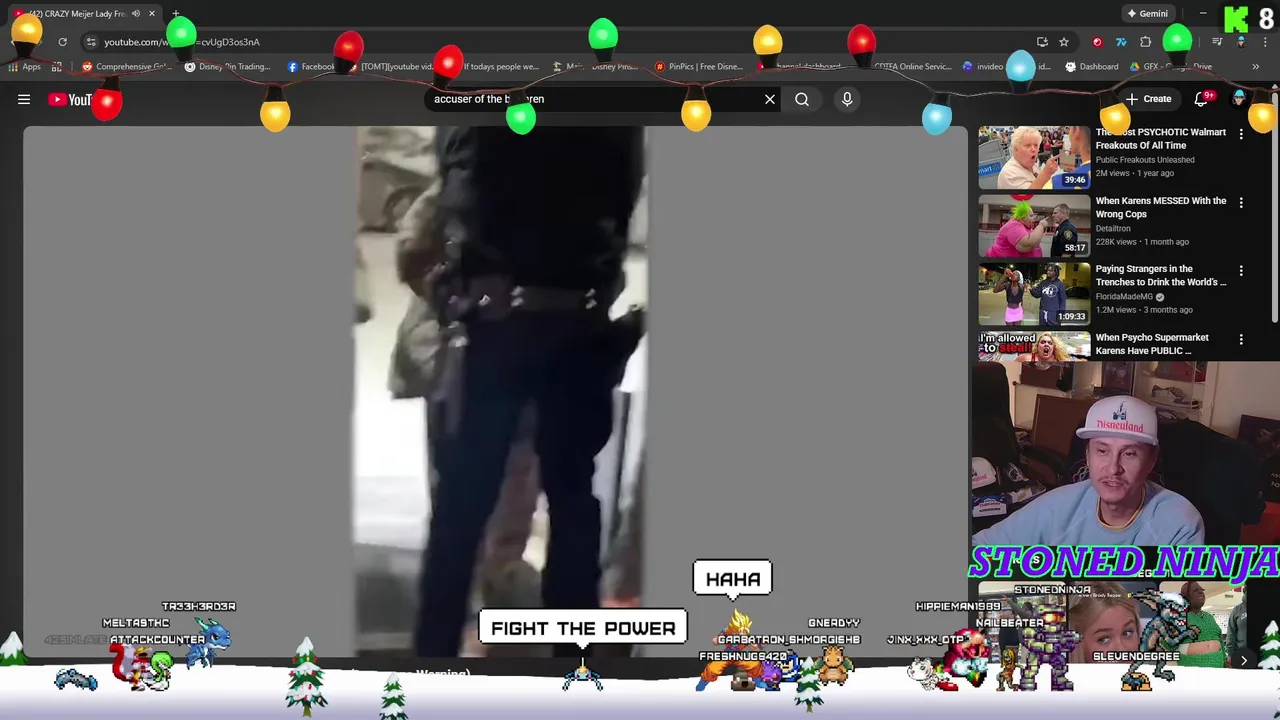
Task: Open PSYCHOTIC Walmart Freakouts thumbnail
Action: (1034, 157)
